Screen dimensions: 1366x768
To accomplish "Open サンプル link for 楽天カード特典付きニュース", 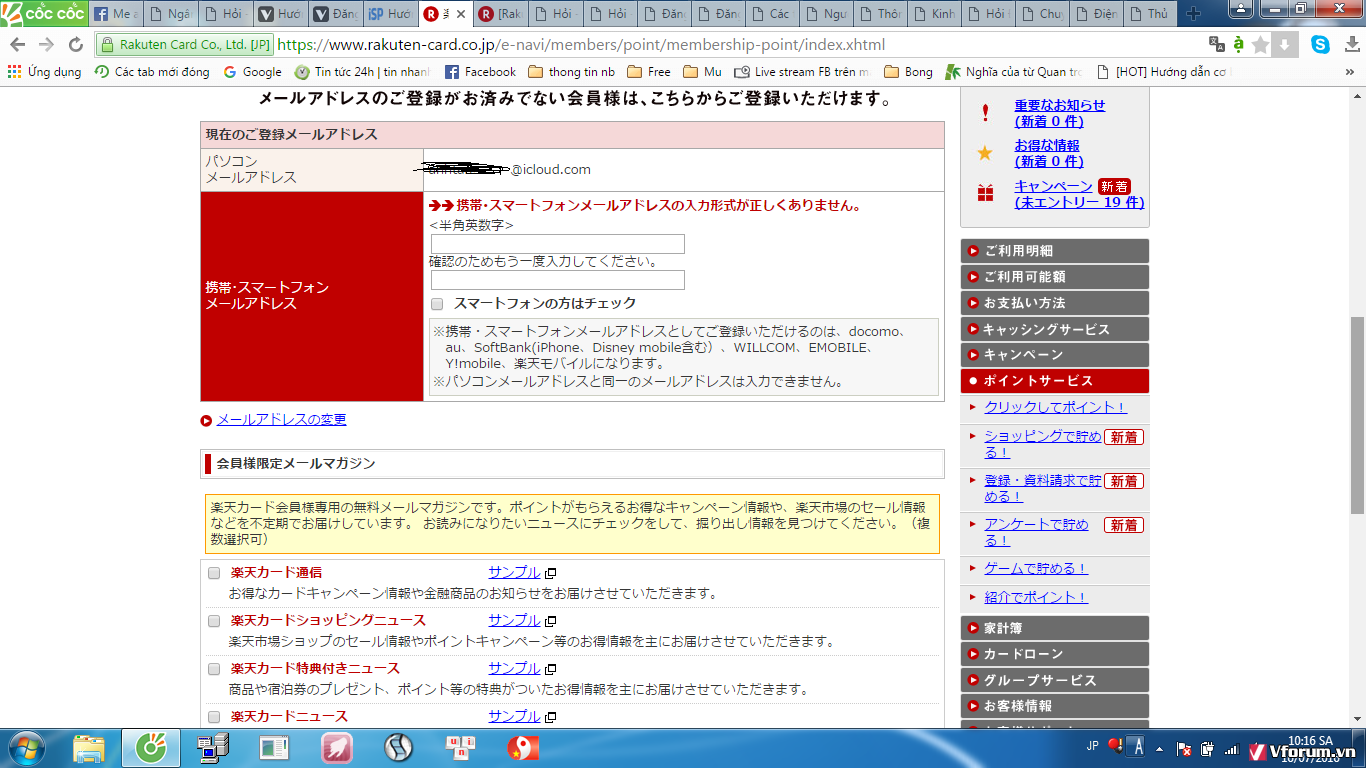I will tap(514, 668).
